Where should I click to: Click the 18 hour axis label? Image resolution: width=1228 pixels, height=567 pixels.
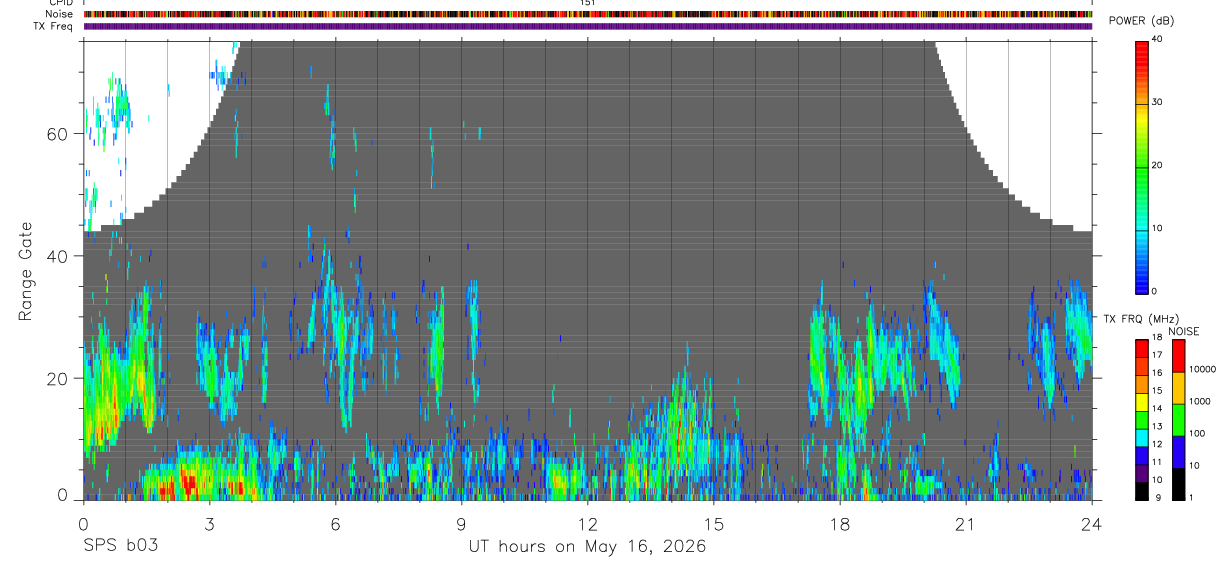point(840,523)
